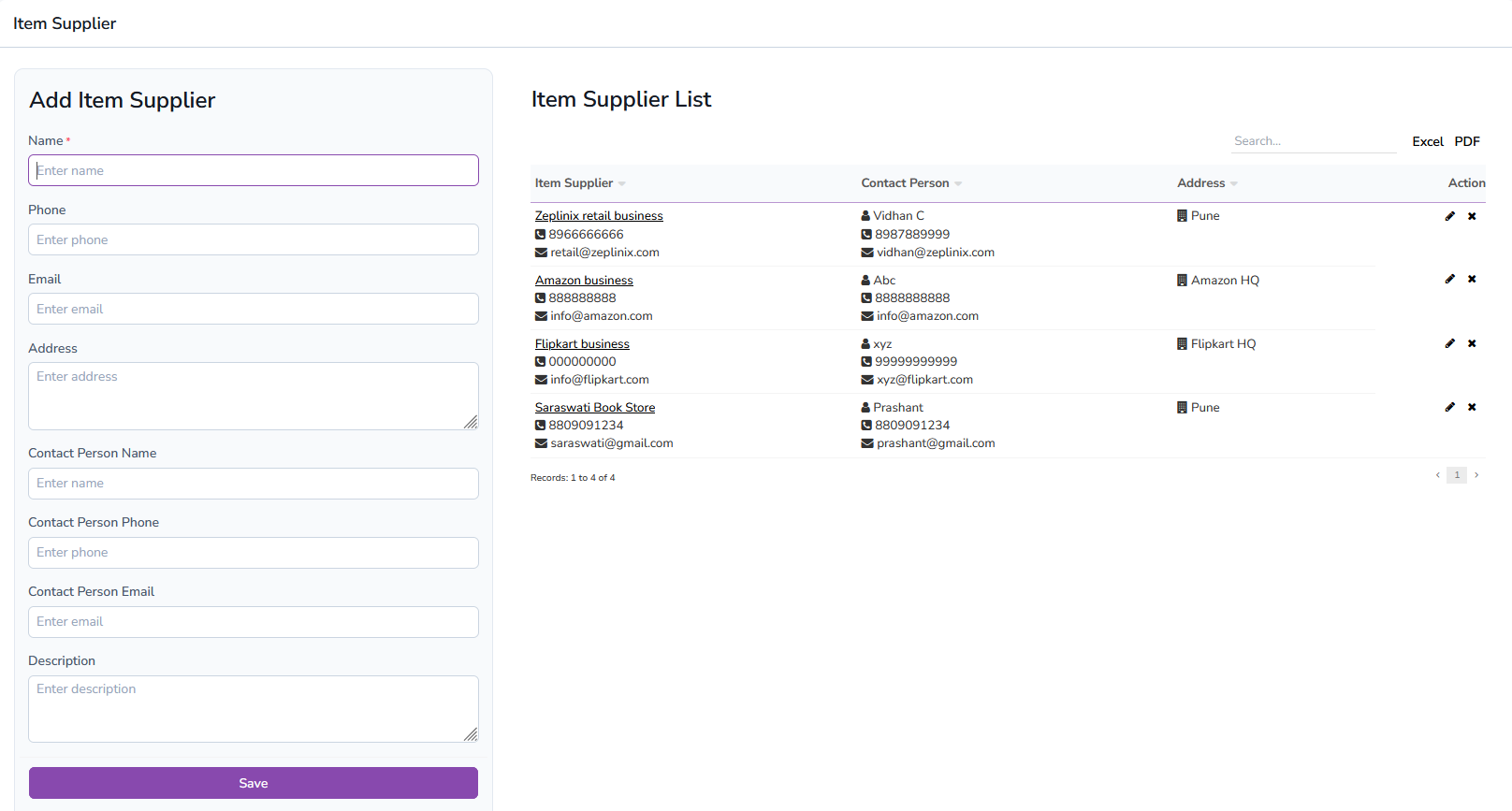Click phone icon beside 888888888
The width and height of the screenshot is (1512, 811).
coord(540,298)
